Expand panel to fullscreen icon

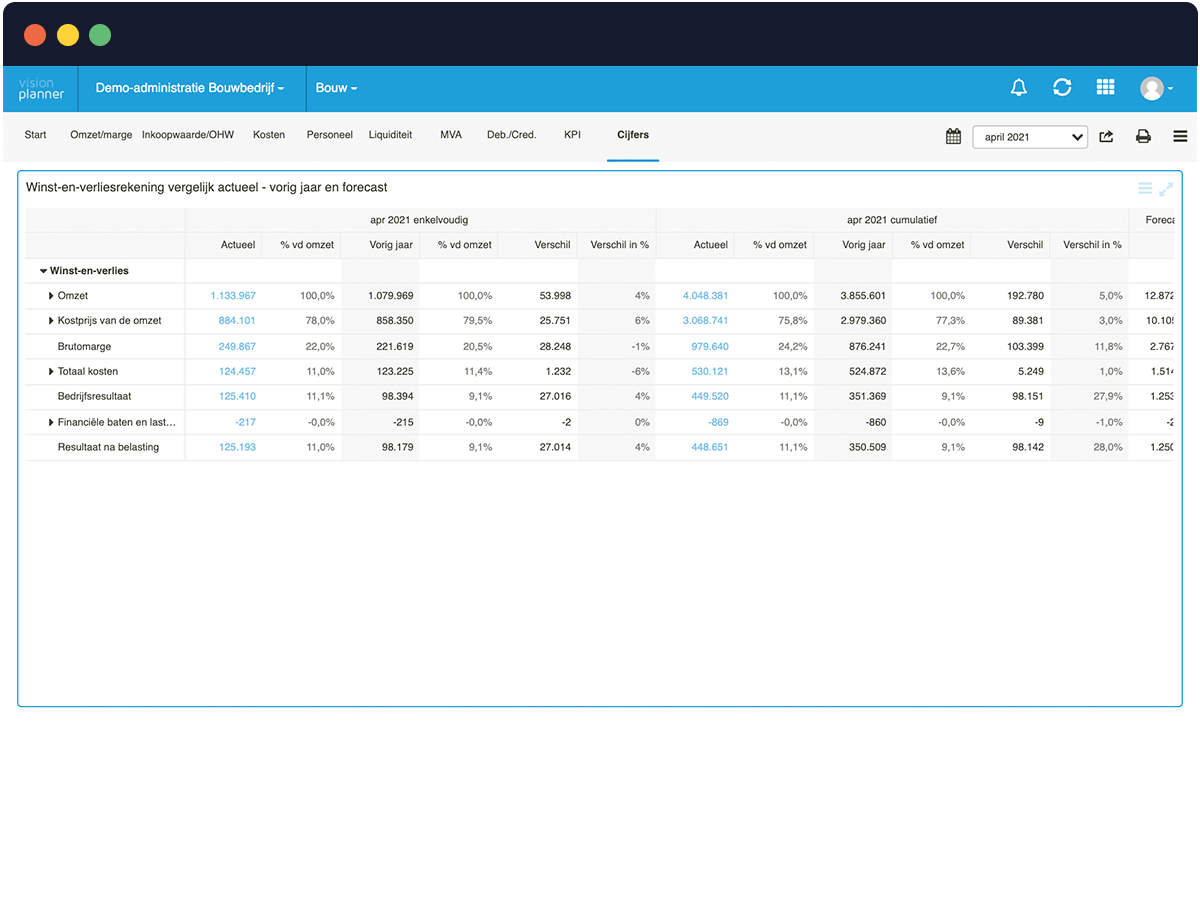(x=1166, y=188)
